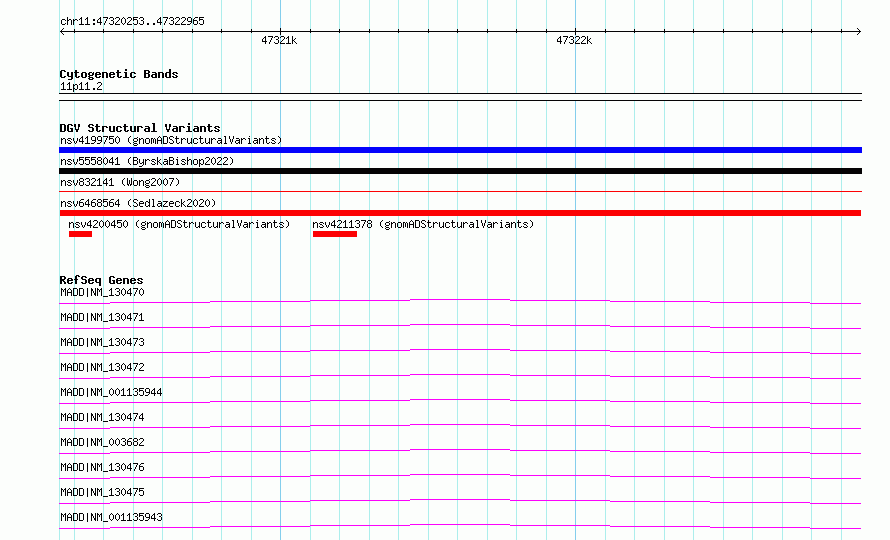Screen dimensions: 890x540
Task: Click the black nsv5558041 variant bar
Action: coord(460,171)
